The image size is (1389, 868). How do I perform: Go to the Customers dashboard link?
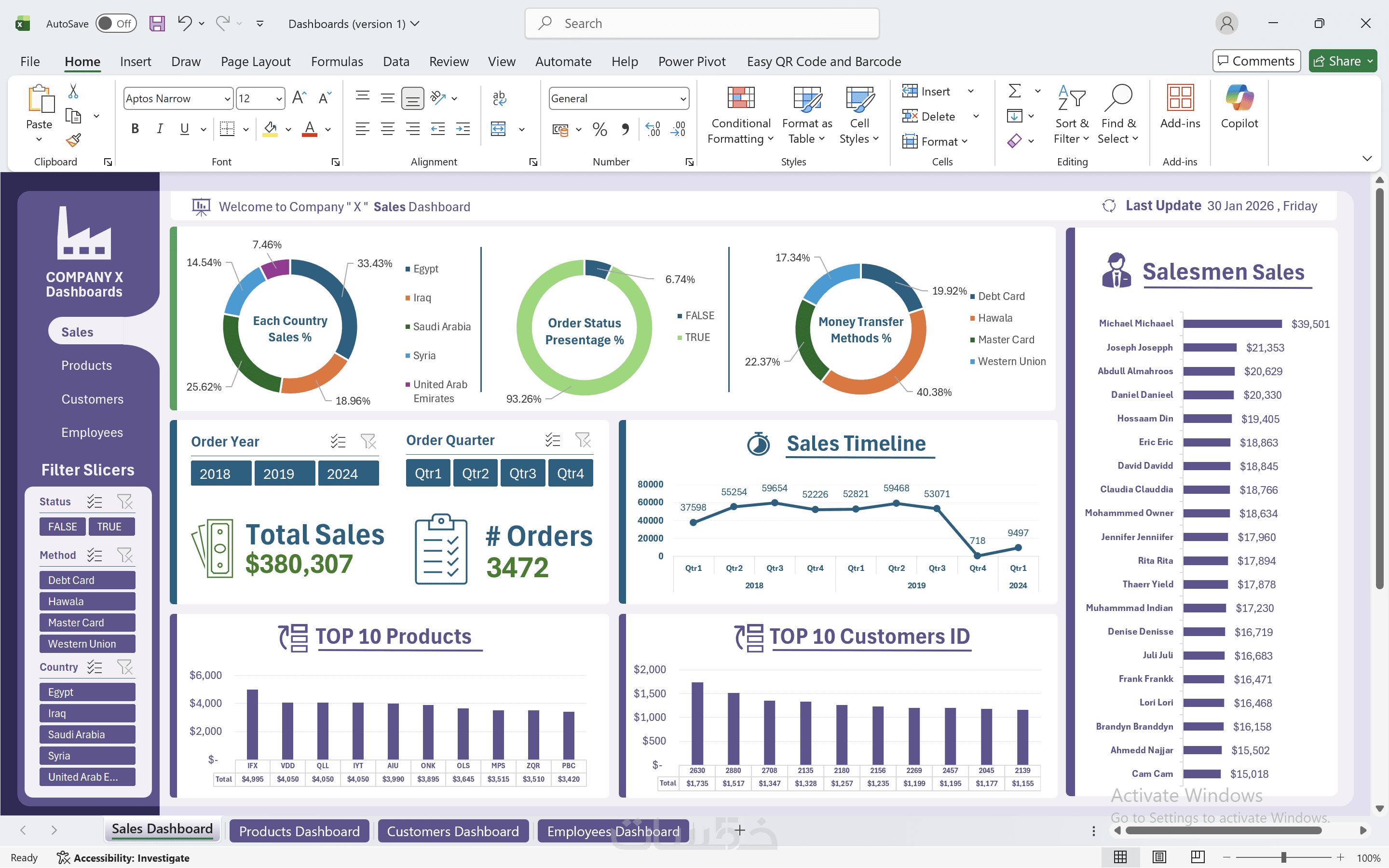tap(92, 399)
